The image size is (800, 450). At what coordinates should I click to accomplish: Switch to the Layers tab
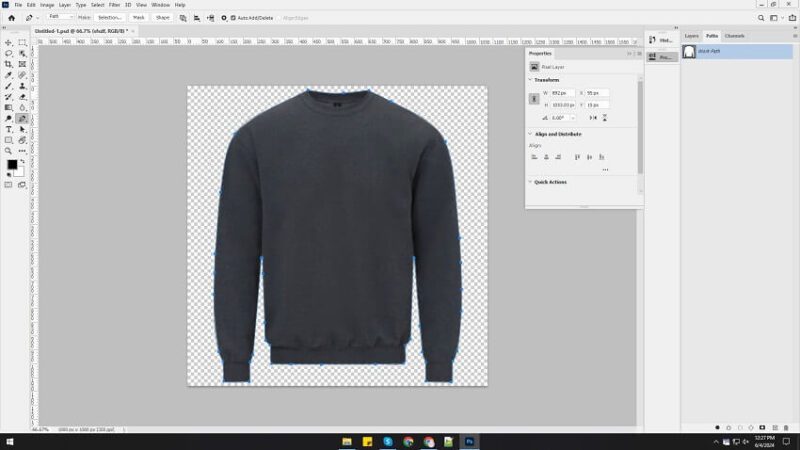(691, 36)
